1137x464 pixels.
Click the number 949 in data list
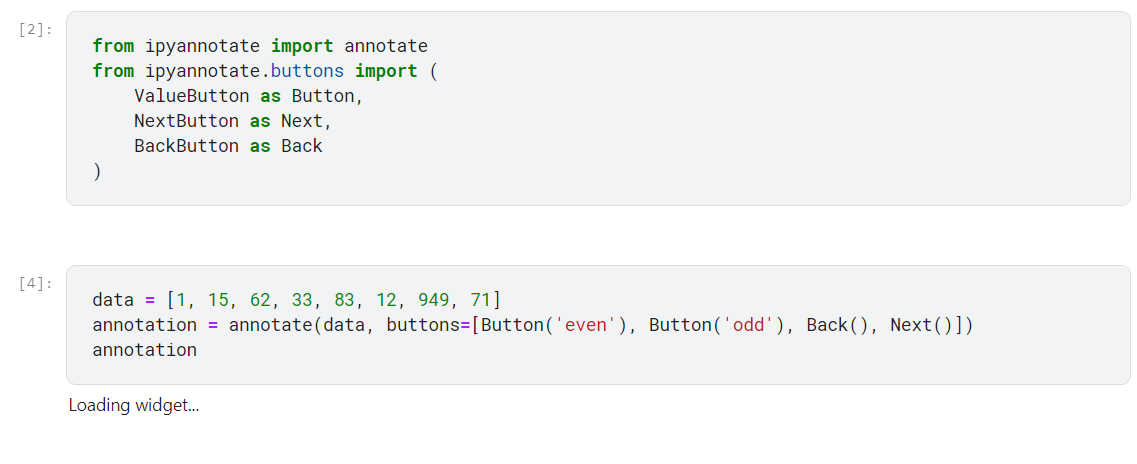pos(434,300)
